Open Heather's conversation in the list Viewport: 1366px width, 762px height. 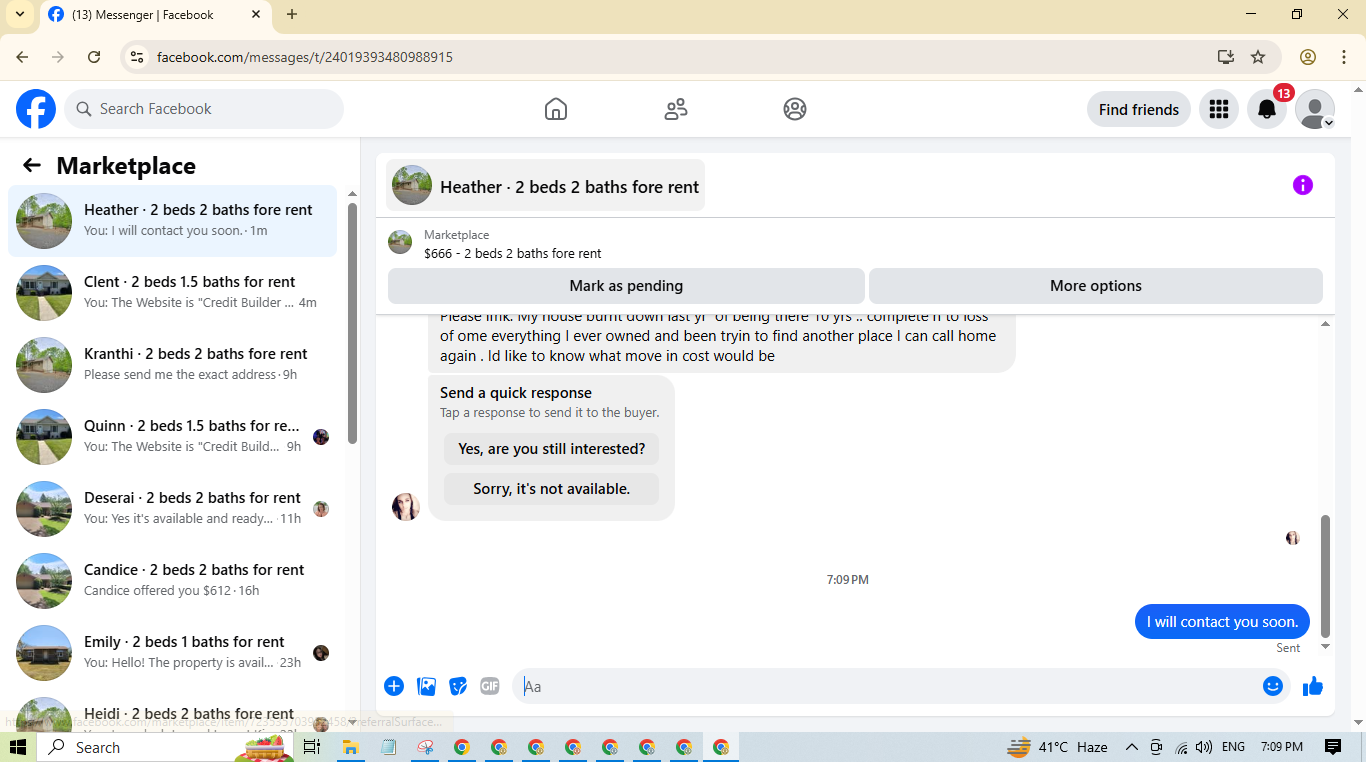click(x=172, y=221)
